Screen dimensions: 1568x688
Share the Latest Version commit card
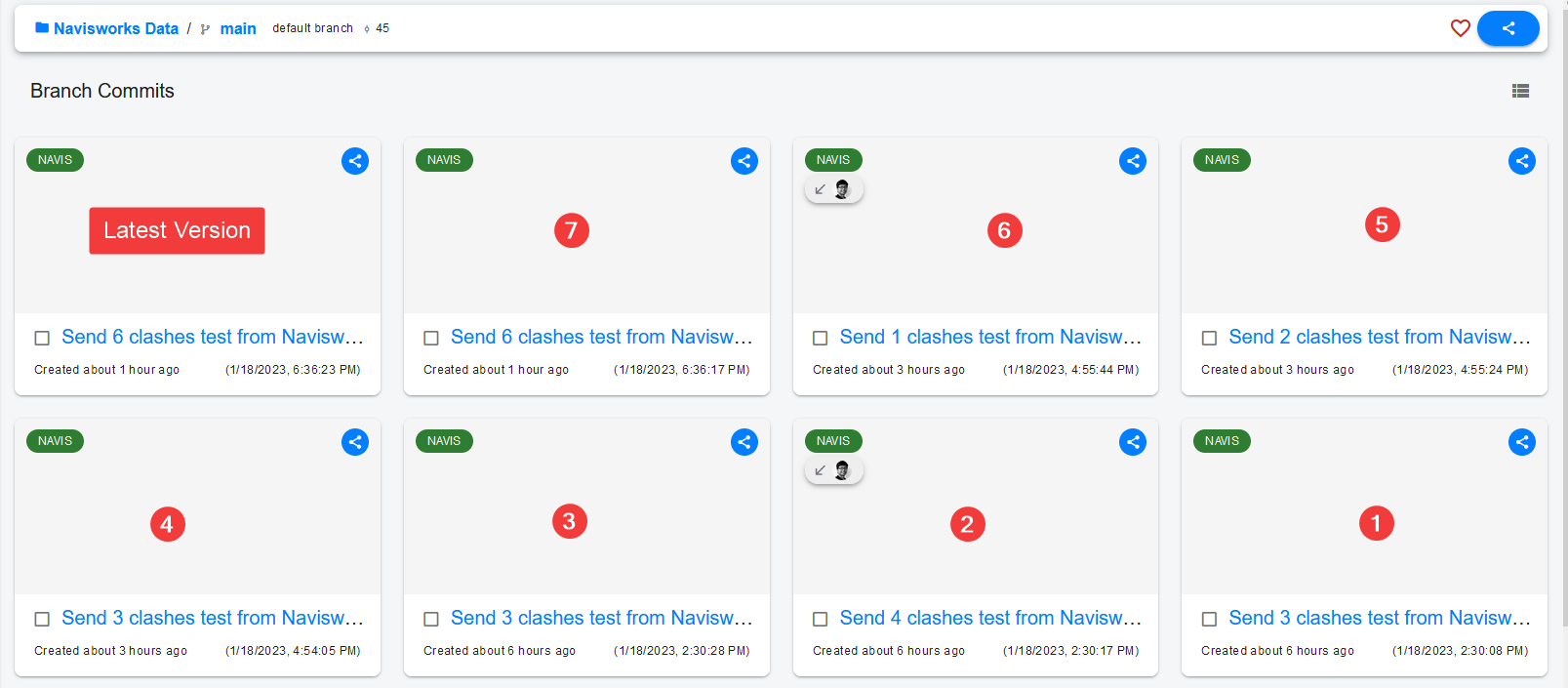[355, 161]
